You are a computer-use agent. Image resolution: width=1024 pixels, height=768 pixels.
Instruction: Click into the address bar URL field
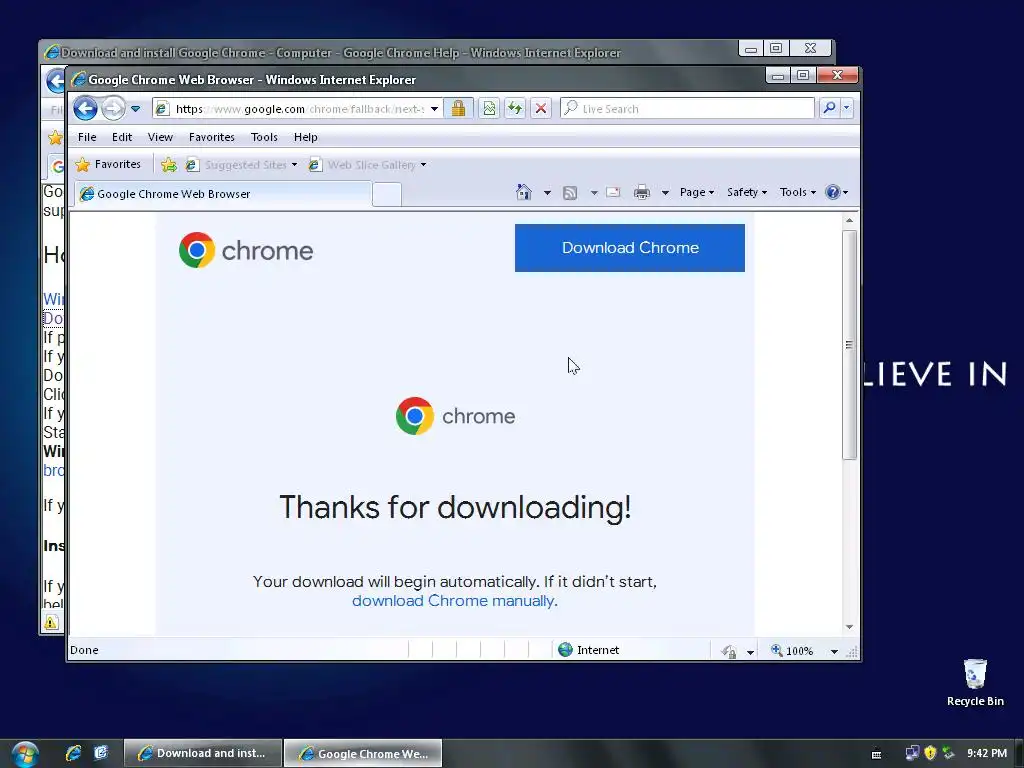300,109
